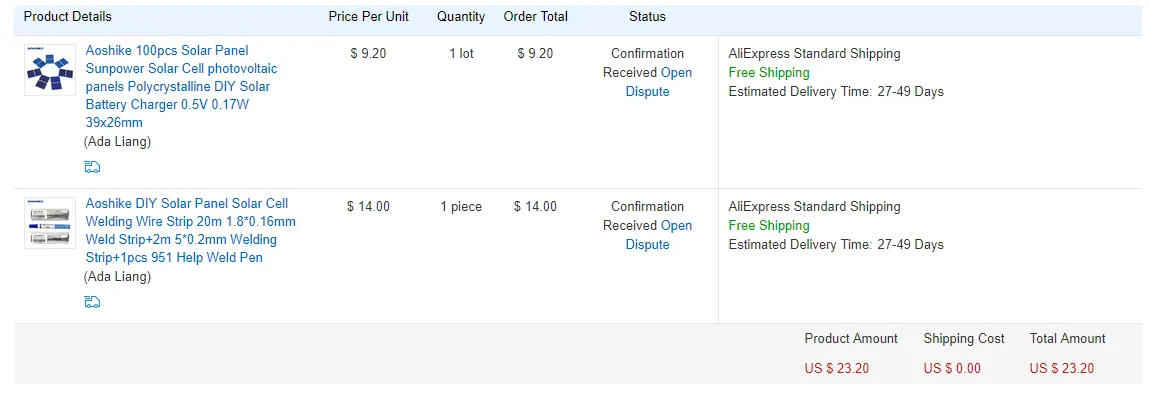Viewport: 1150px width, 393px height.
Task: Open the welding wire strip product thumbnail
Action: [50, 223]
